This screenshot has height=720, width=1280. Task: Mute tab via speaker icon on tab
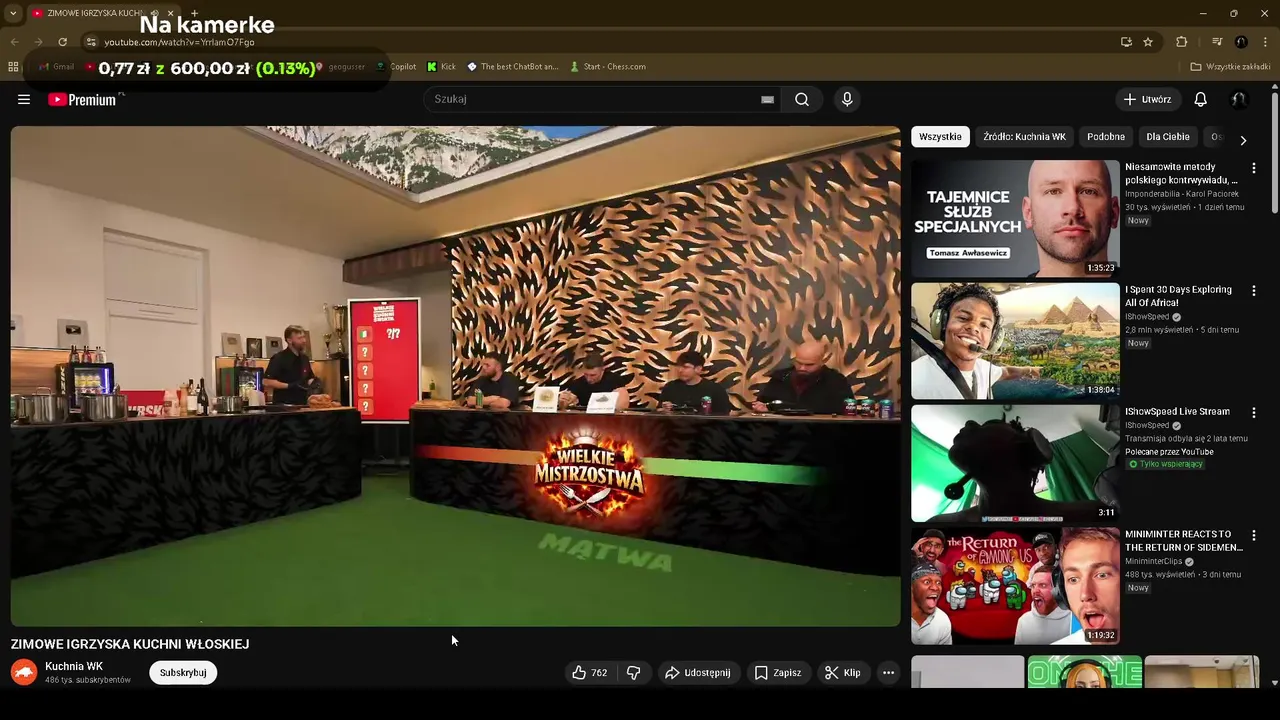coord(154,13)
